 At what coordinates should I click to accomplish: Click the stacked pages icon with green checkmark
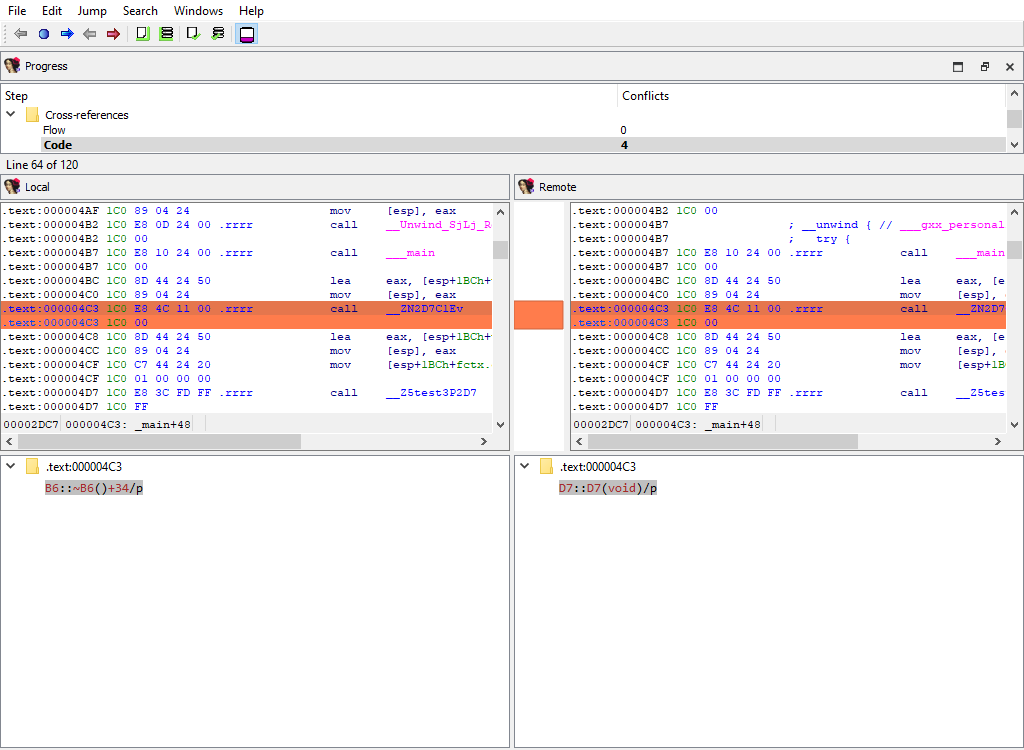click(x=218, y=34)
